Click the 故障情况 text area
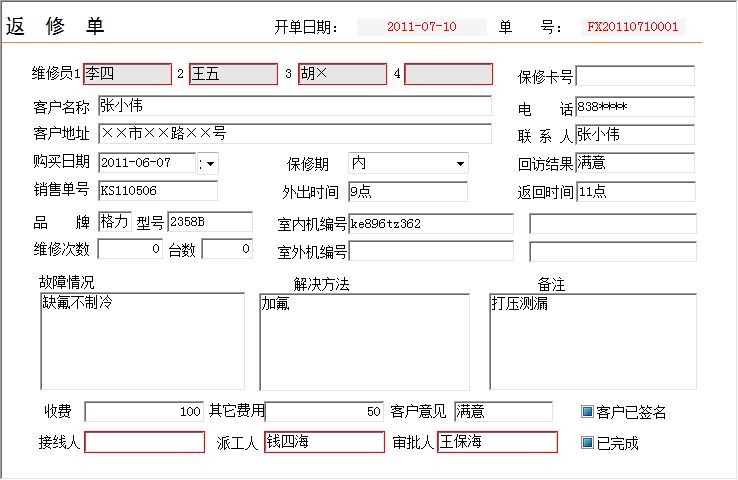The image size is (738, 480). point(141,340)
